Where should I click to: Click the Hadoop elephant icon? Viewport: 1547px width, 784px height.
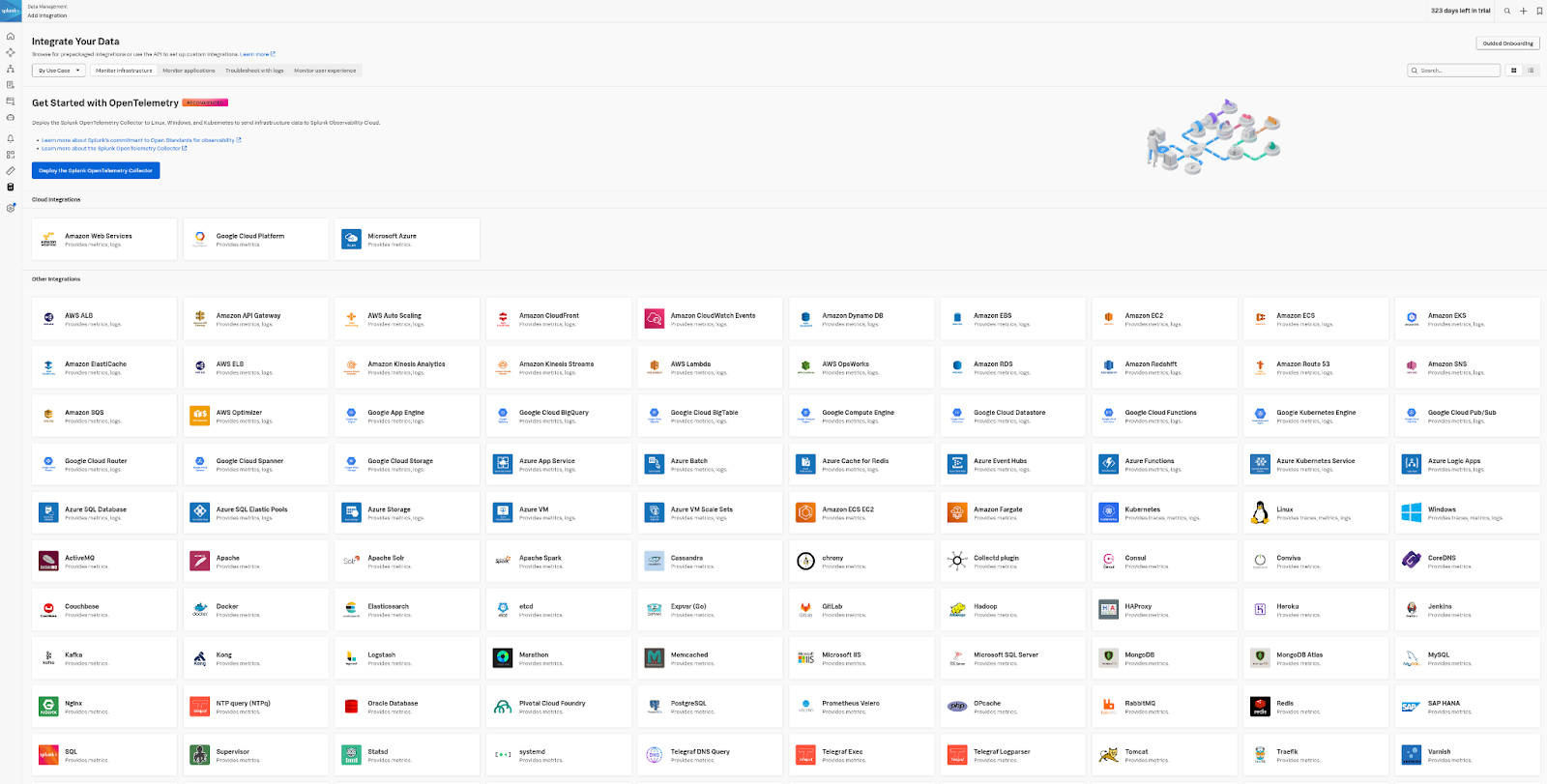point(957,610)
